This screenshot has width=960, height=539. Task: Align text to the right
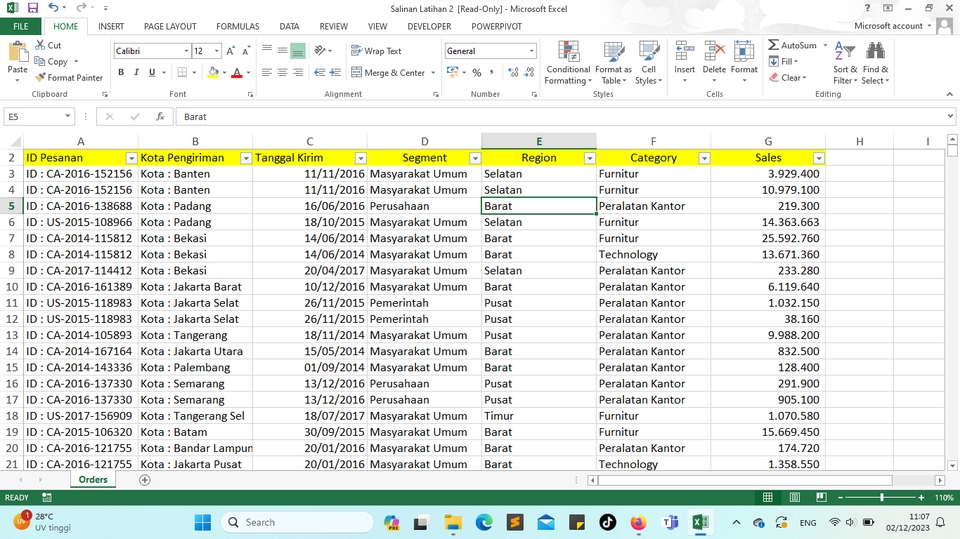[298, 72]
